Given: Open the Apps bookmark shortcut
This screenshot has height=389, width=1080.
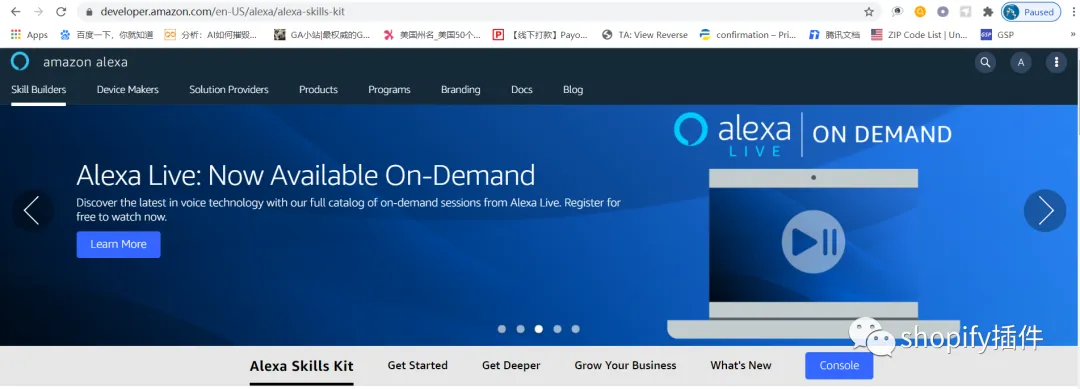Looking at the screenshot, I should (x=29, y=34).
